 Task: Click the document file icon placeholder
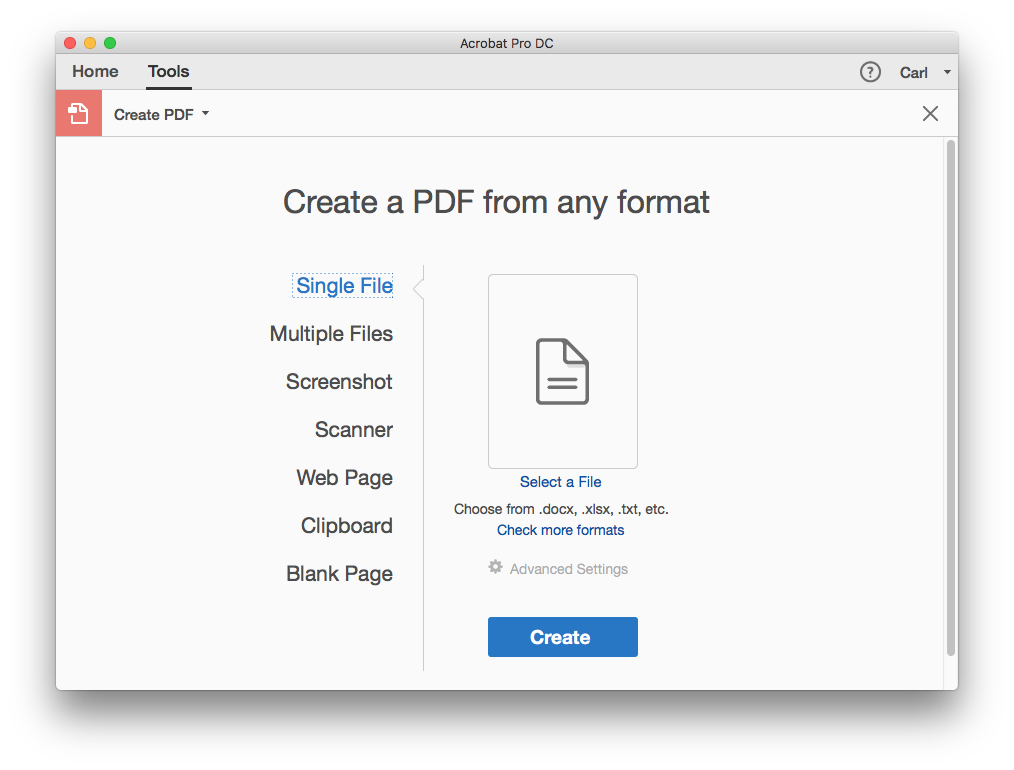(x=562, y=371)
